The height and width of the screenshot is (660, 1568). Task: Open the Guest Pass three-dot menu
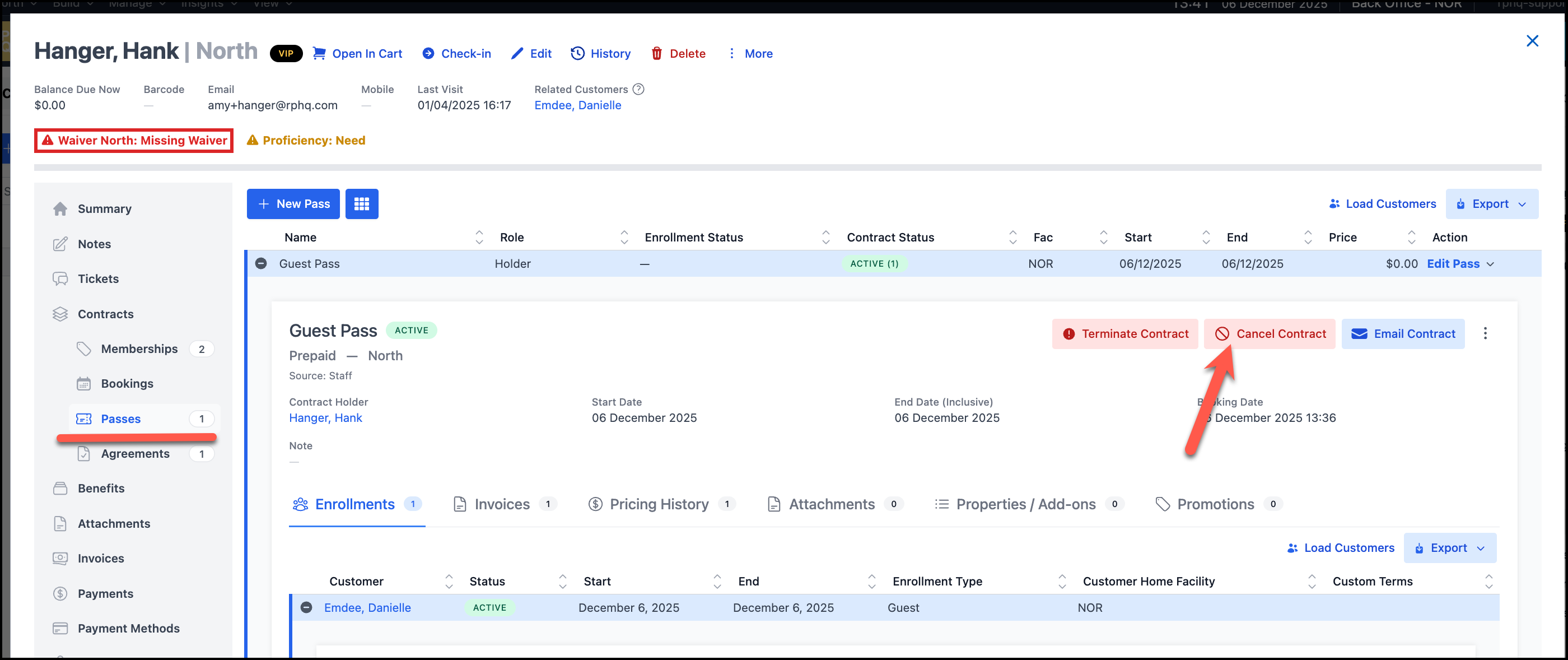click(x=1485, y=334)
